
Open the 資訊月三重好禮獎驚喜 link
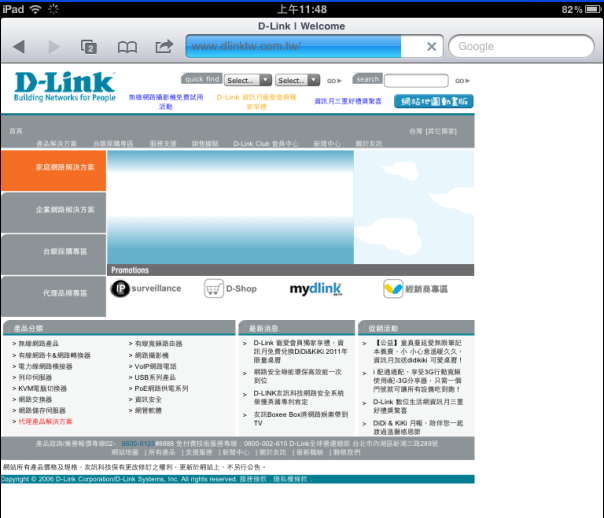click(348, 101)
